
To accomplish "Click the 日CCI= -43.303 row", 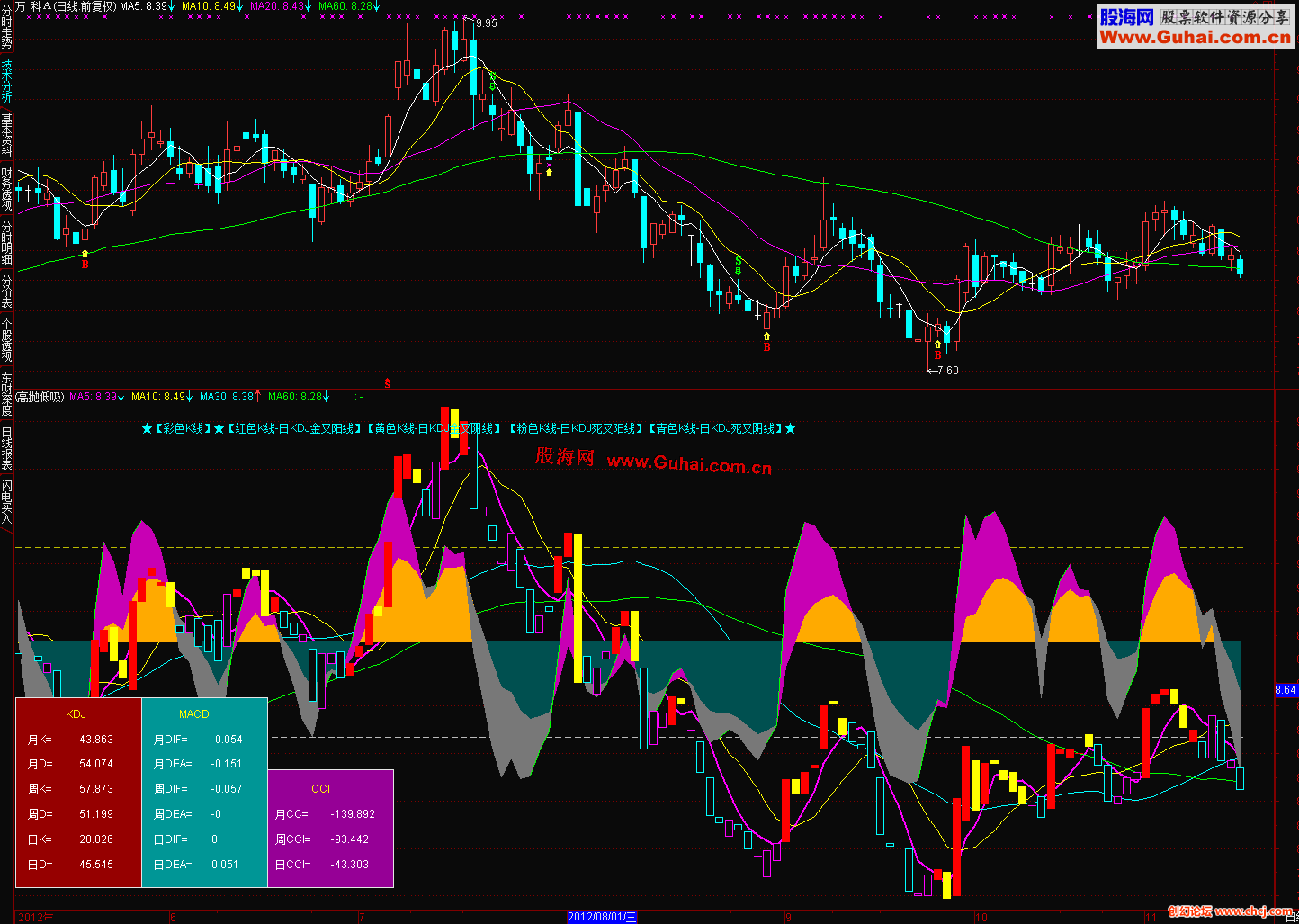I will point(322,865).
